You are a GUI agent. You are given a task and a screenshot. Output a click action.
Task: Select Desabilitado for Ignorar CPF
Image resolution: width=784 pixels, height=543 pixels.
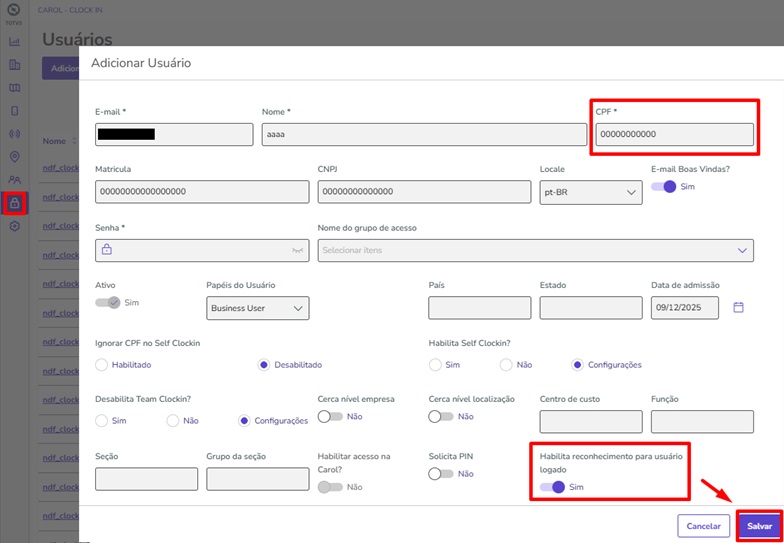click(264, 365)
